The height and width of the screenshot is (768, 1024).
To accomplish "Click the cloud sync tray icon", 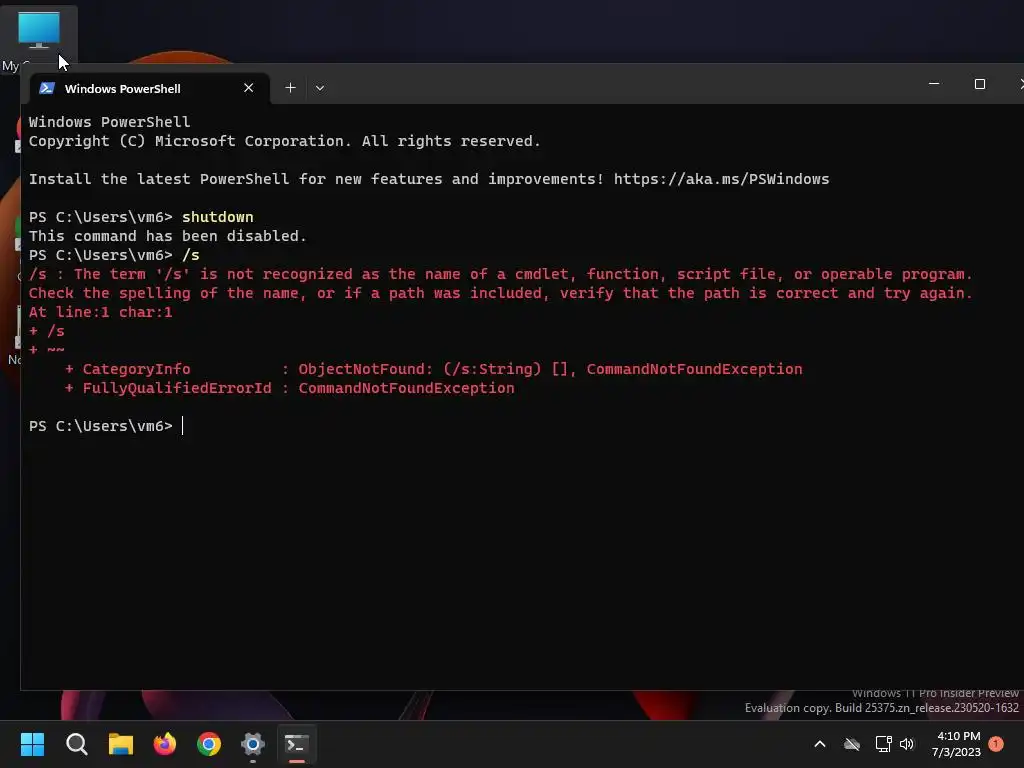I will tap(852, 744).
